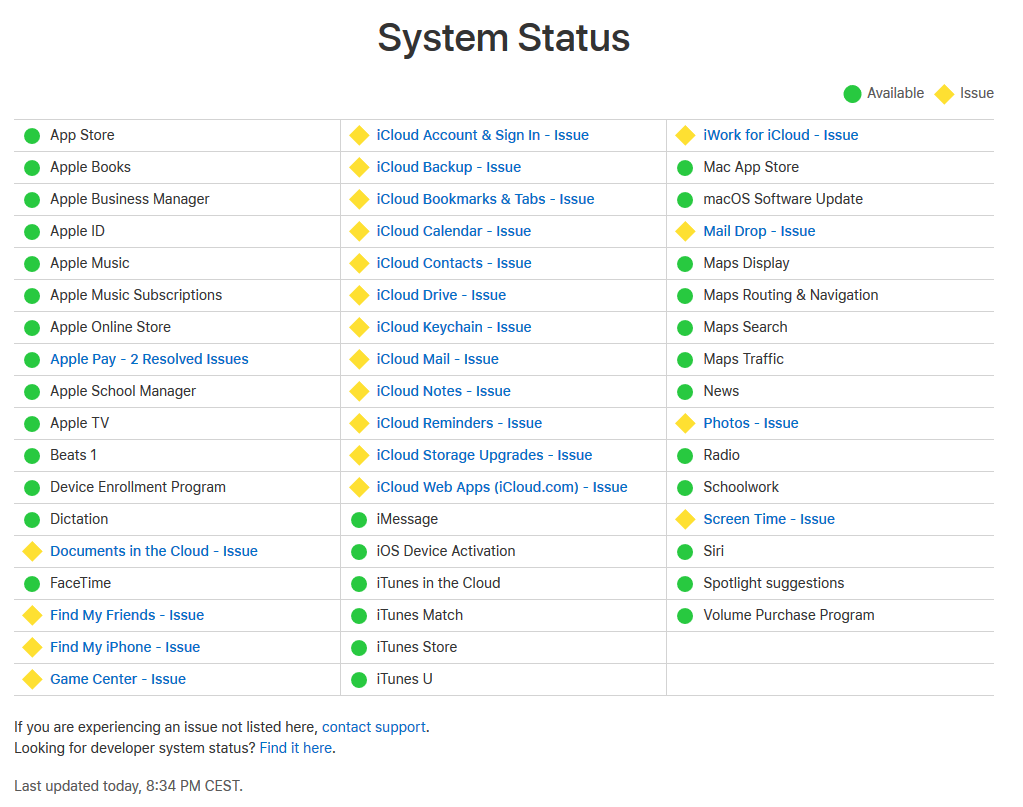Screen dimensions: 1023x807
Task: Open the Photos issue details
Action: click(751, 423)
